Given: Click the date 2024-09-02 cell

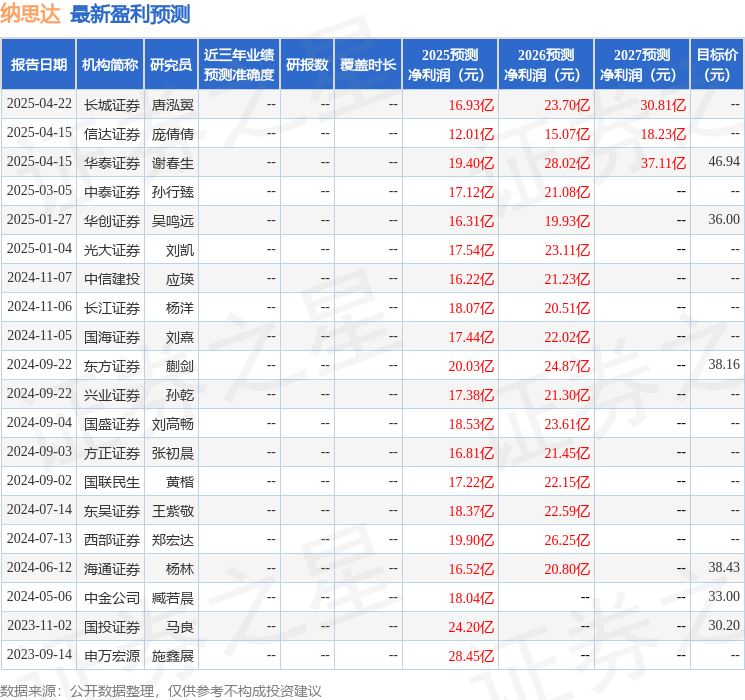Looking at the screenshot, I should [39, 480].
